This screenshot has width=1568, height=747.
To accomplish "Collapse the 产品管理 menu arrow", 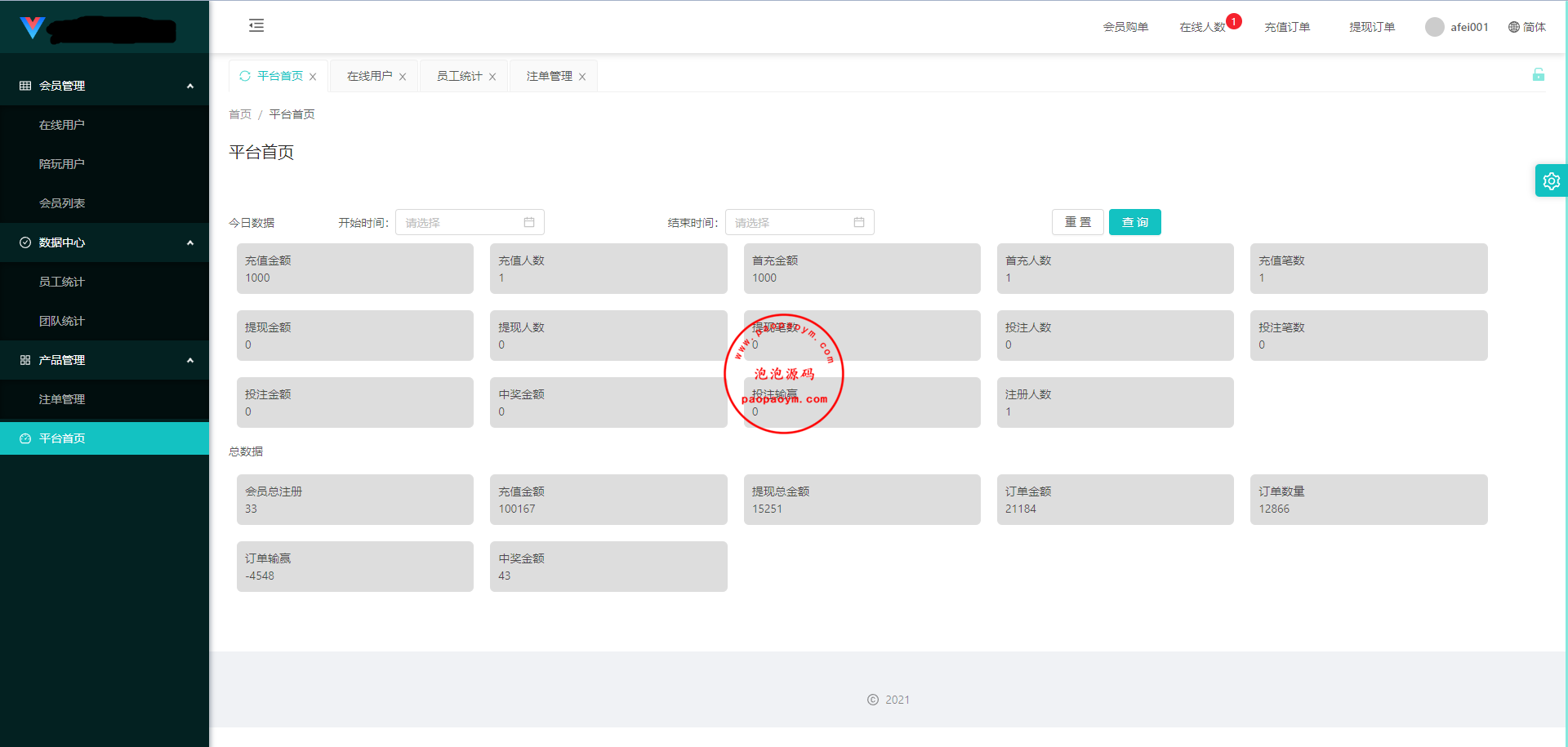I will pos(190,360).
